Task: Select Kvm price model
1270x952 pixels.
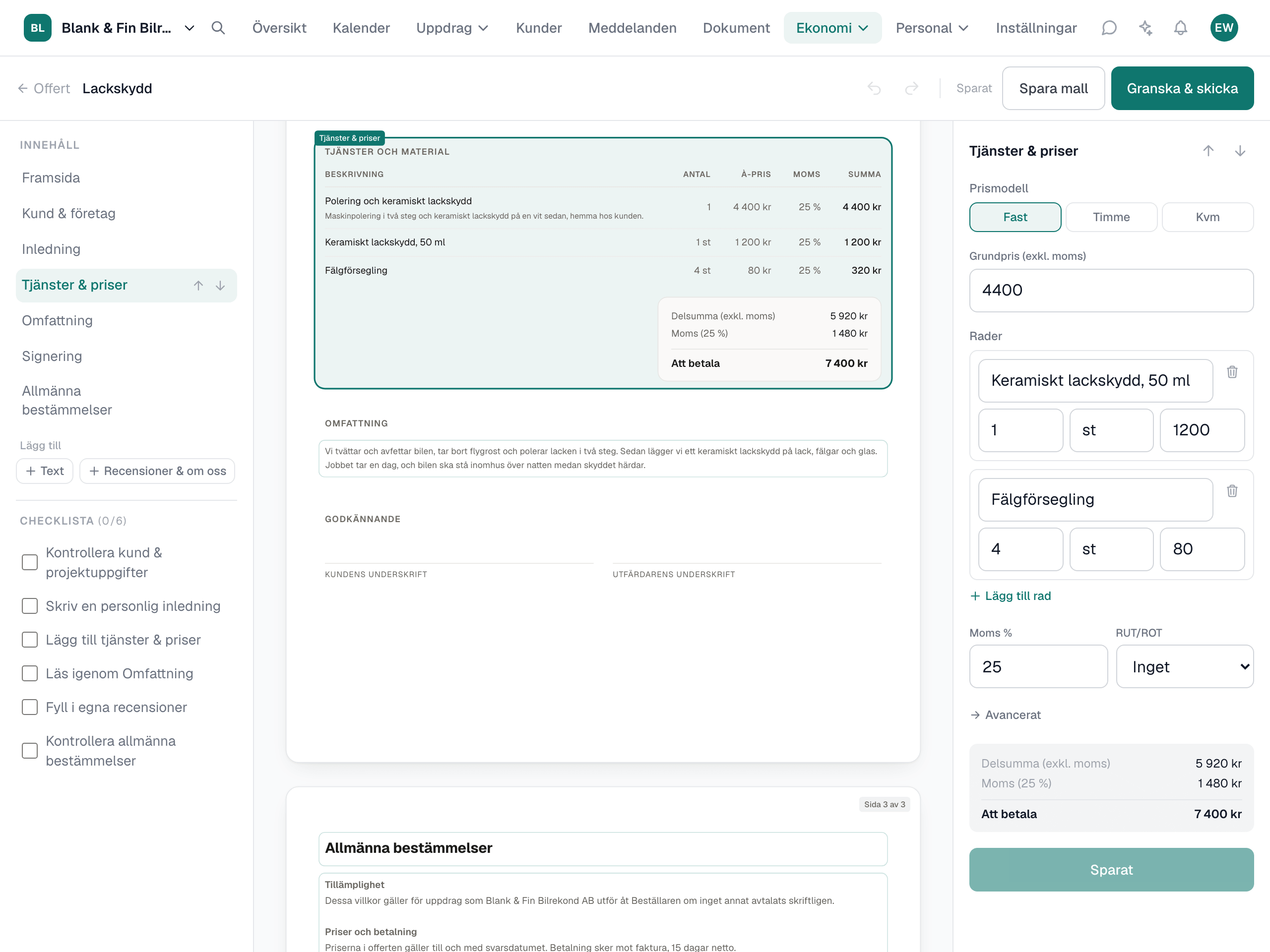Action: point(1207,217)
